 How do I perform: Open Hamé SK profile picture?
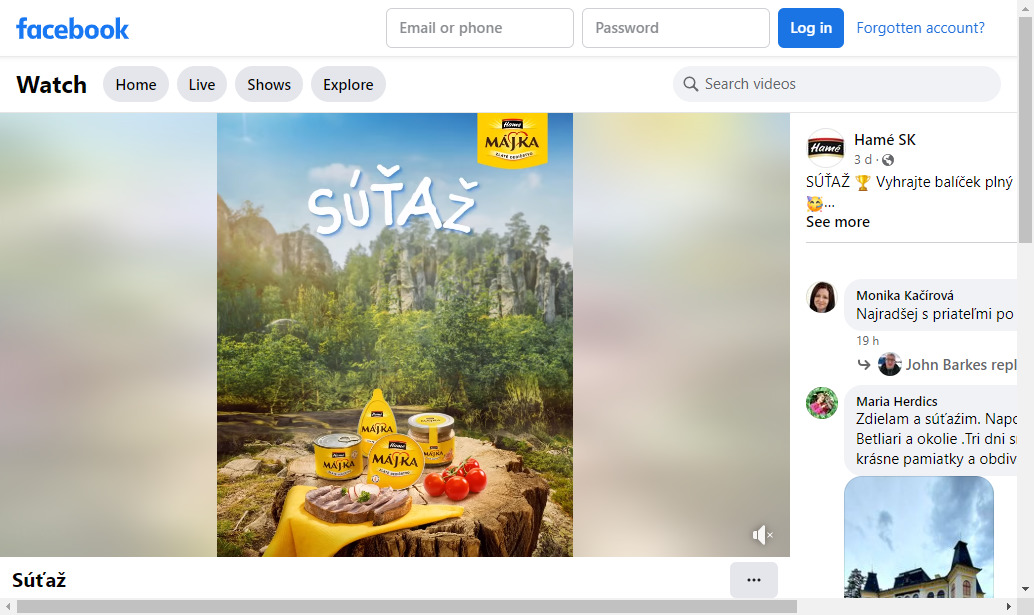826,148
